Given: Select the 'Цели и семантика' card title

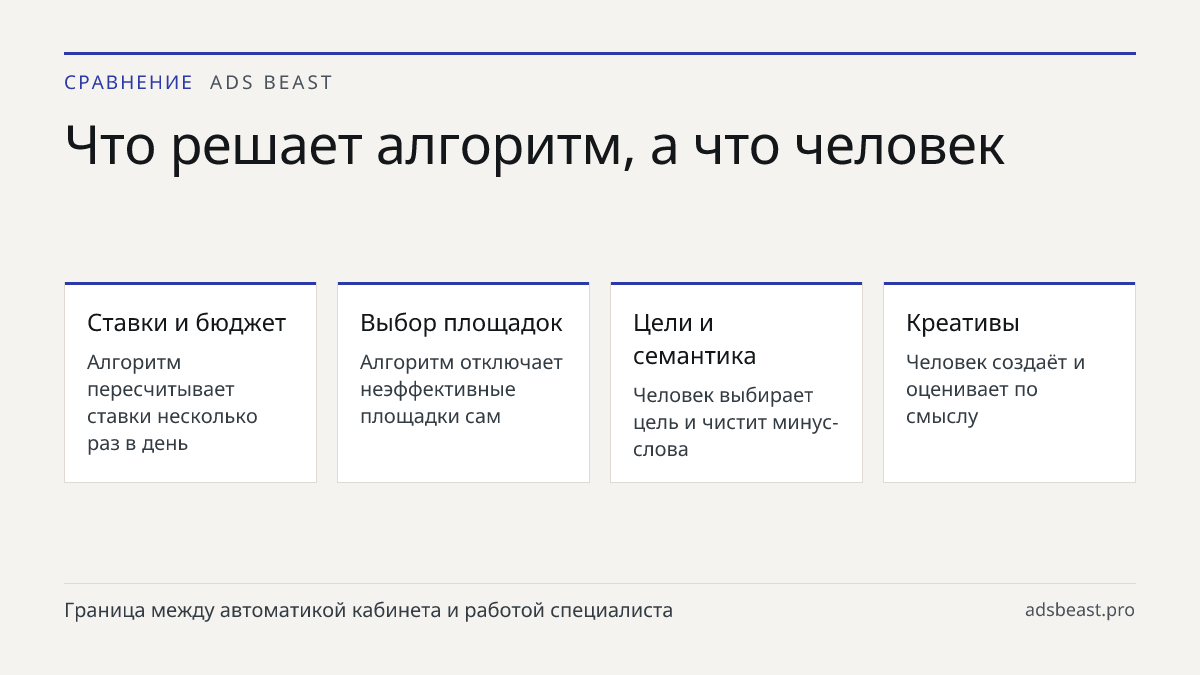Looking at the screenshot, I should [x=695, y=339].
